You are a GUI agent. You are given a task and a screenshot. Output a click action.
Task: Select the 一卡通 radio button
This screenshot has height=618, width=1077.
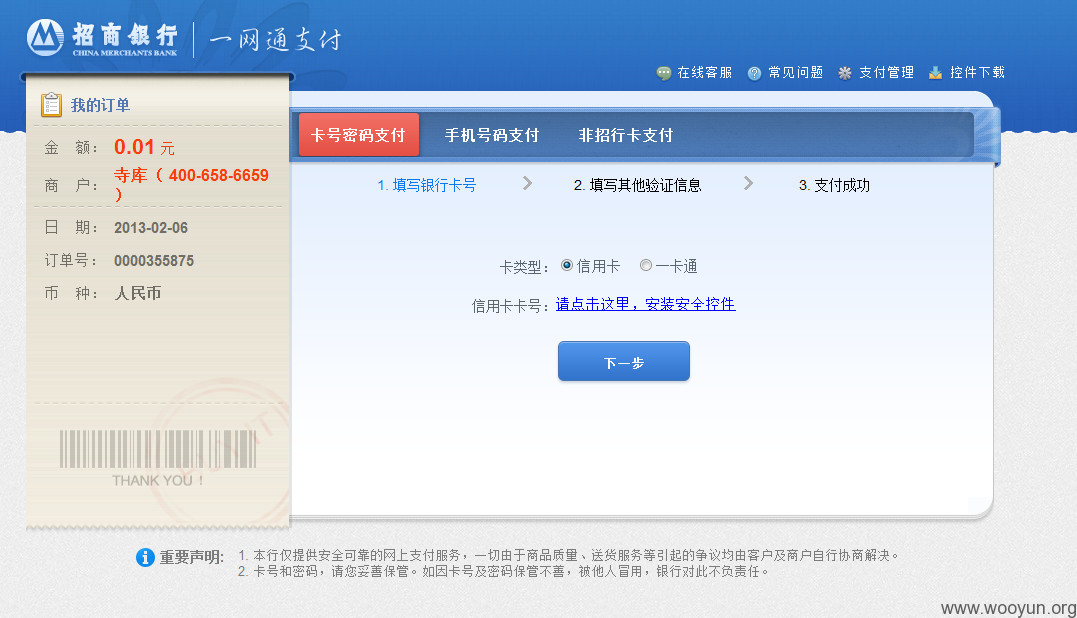(646, 265)
